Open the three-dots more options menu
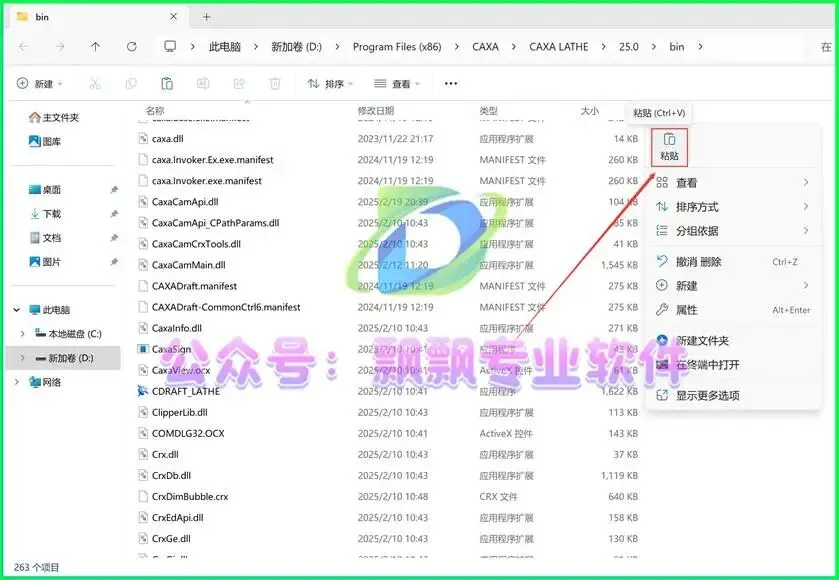 tap(451, 83)
